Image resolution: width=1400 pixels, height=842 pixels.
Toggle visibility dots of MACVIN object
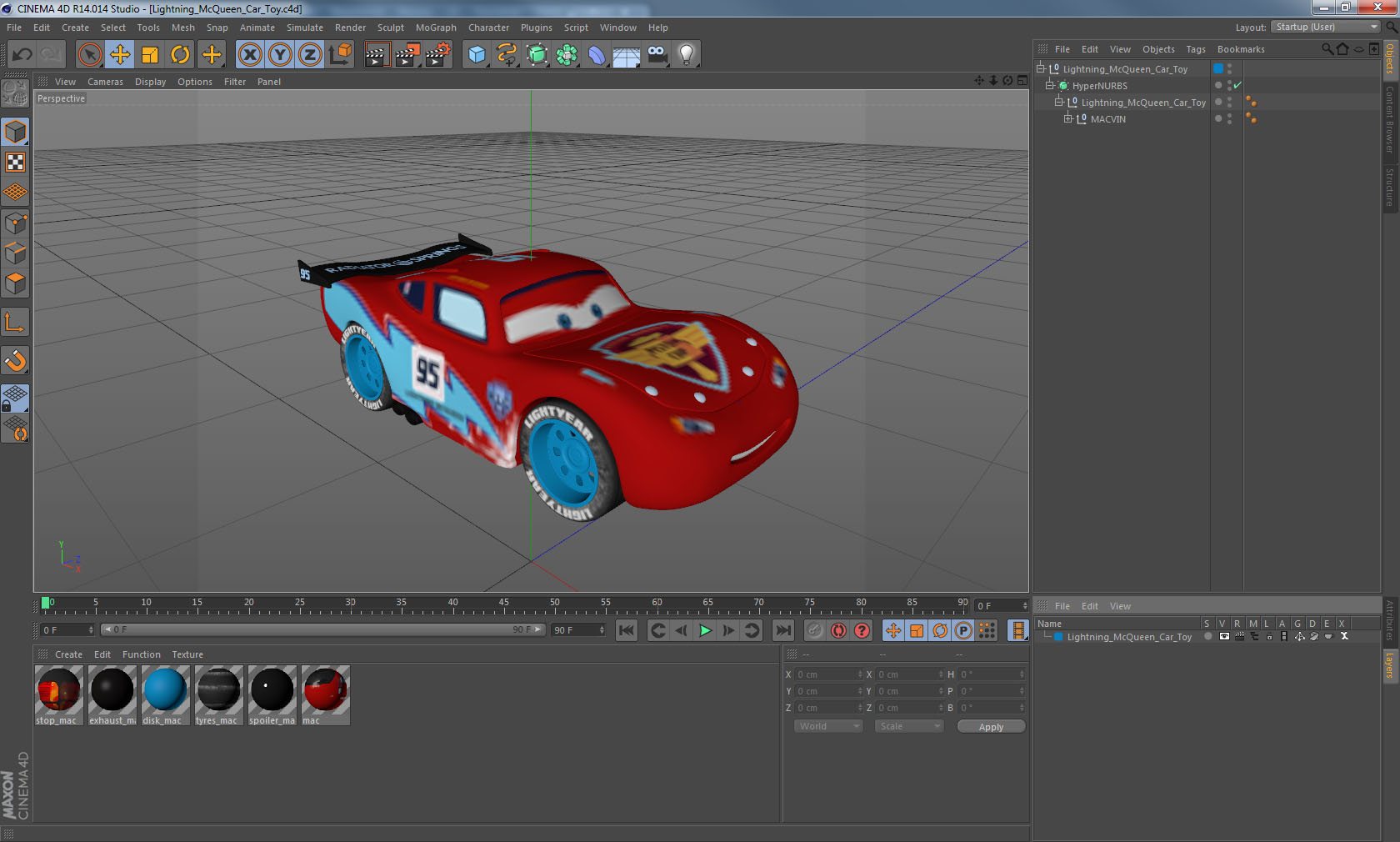pyautogui.click(x=1230, y=119)
